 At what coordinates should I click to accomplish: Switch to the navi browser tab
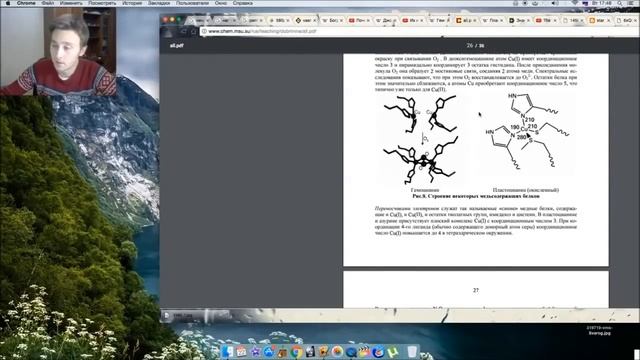(x=305, y=20)
